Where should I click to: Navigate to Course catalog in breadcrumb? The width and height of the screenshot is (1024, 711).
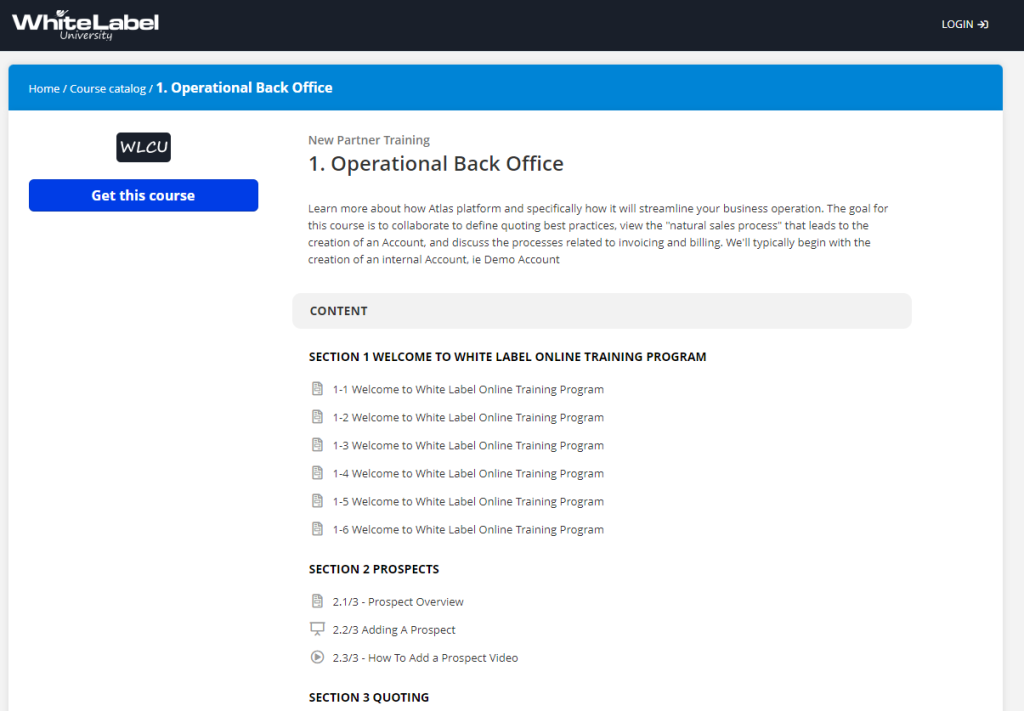point(107,89)
